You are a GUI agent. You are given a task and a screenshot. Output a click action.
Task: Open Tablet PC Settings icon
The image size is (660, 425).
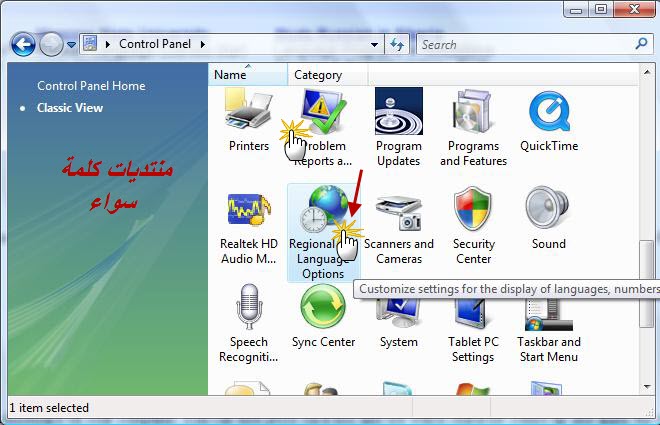(x=473, y=313)
